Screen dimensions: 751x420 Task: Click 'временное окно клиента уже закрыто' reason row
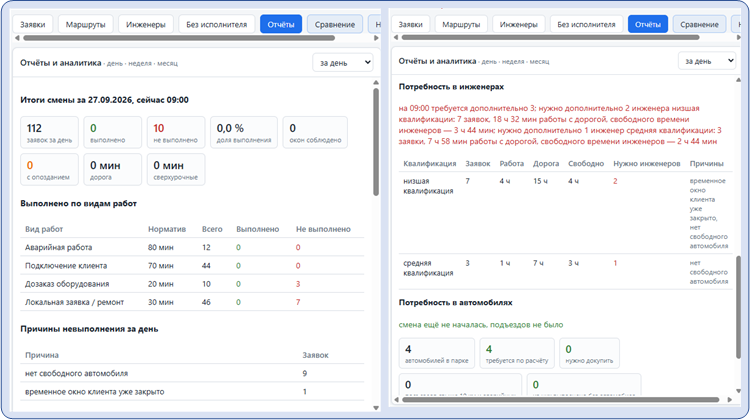click(x=192, y=391)
